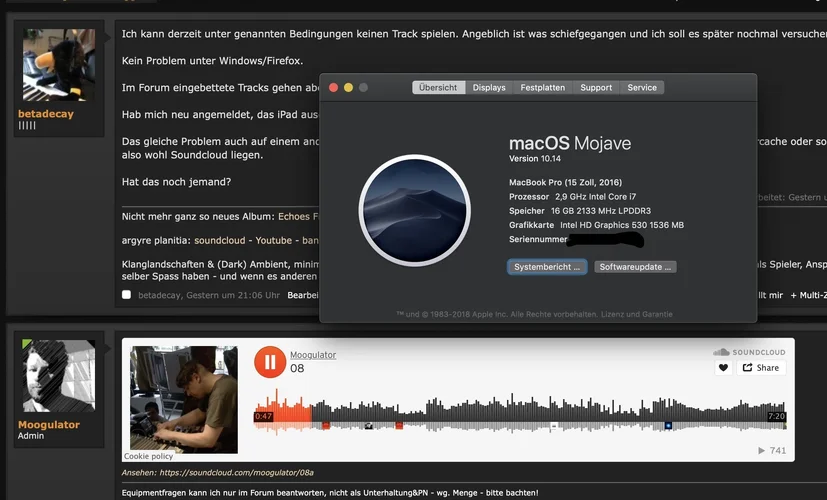Click the MacBook Pro (15 Zoll, 2016) text
Image resolution: width=827 pixels, height=500 pixels.
[x=565, y=182]
